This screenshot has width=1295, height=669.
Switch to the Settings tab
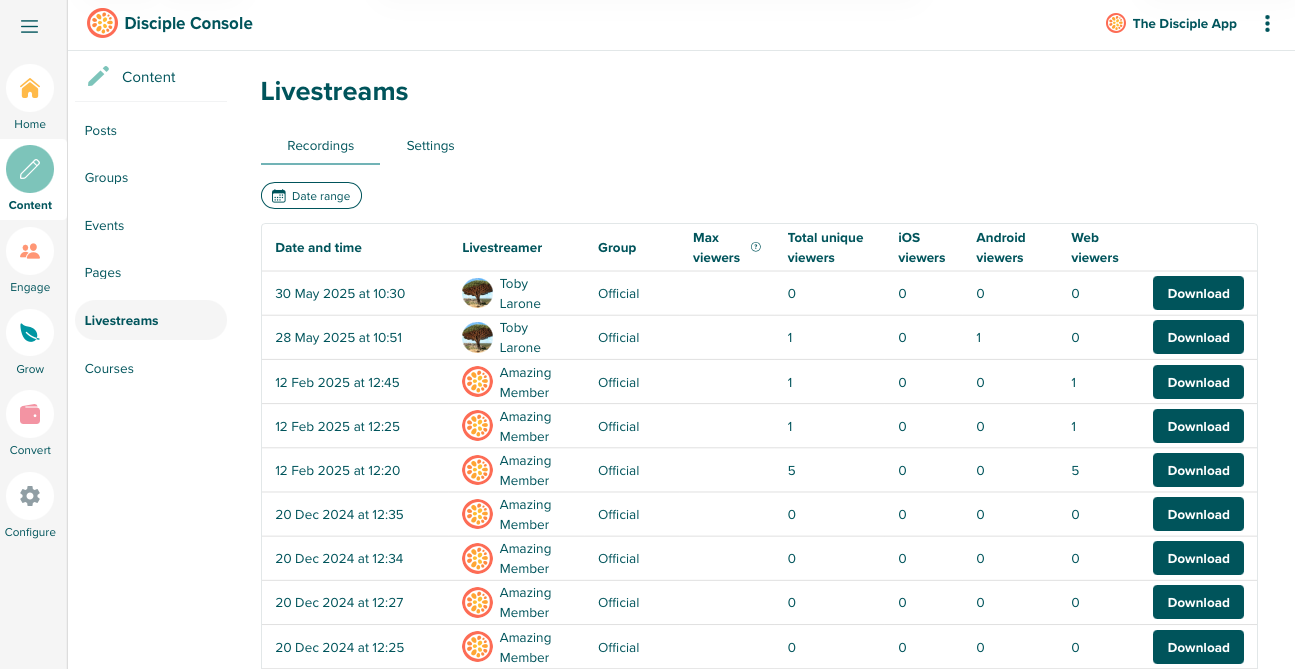[430, 145]
